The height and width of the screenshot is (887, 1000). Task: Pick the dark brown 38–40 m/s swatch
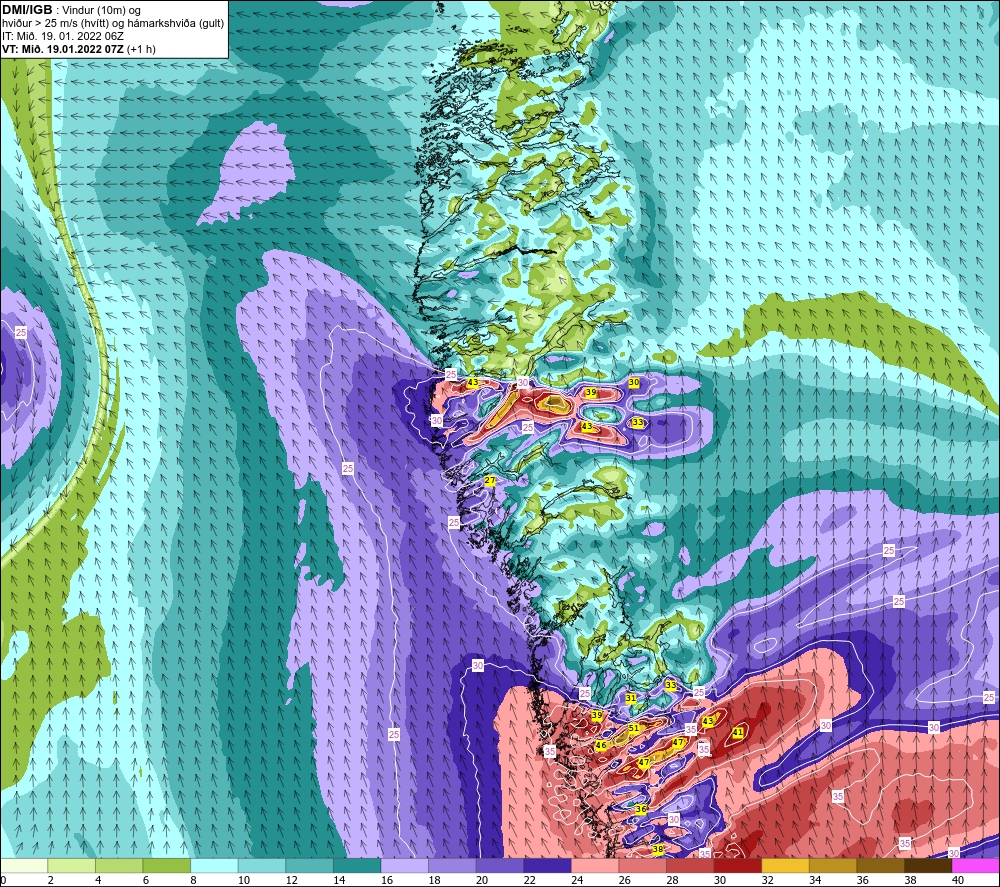[928, 866]
